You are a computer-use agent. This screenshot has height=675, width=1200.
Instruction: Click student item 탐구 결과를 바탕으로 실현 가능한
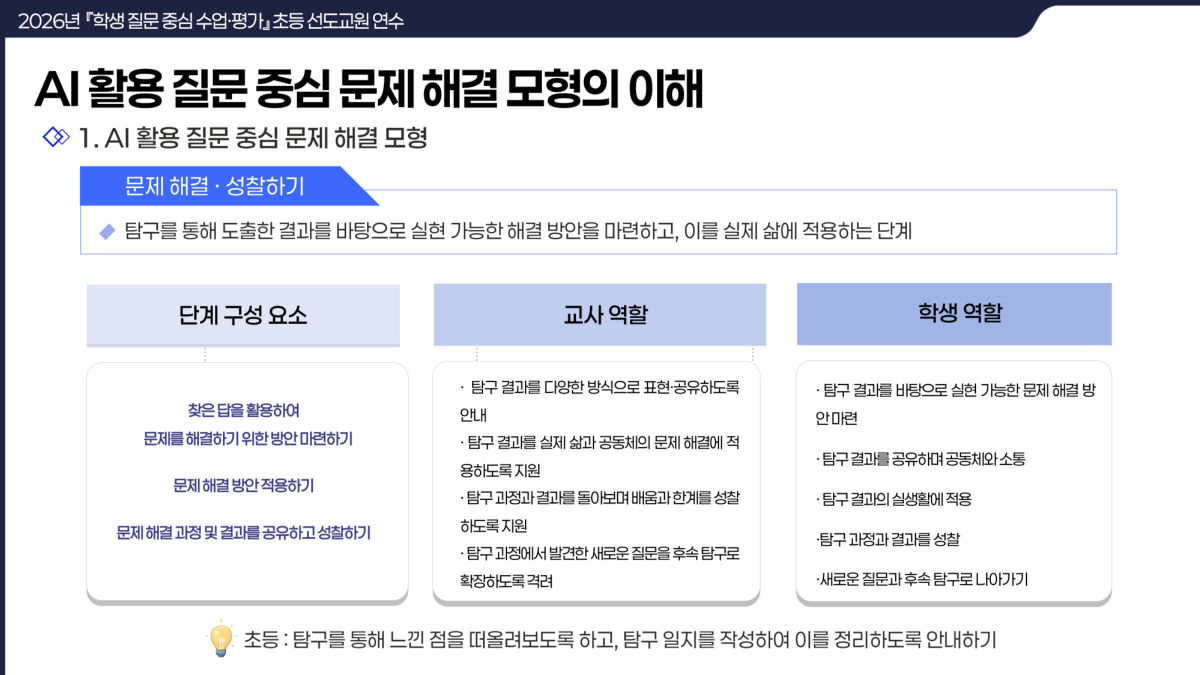click(955, 405)
